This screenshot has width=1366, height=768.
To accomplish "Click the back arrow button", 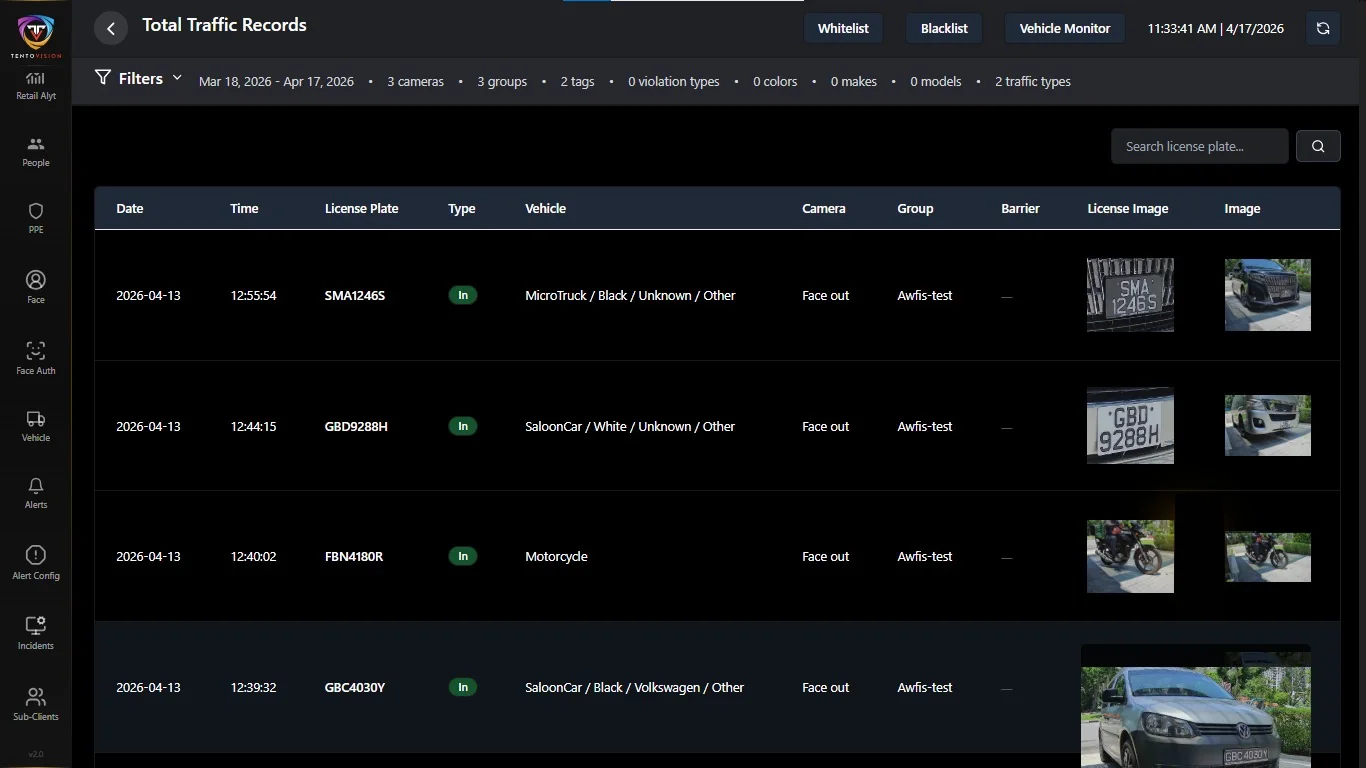I will 111,28.
